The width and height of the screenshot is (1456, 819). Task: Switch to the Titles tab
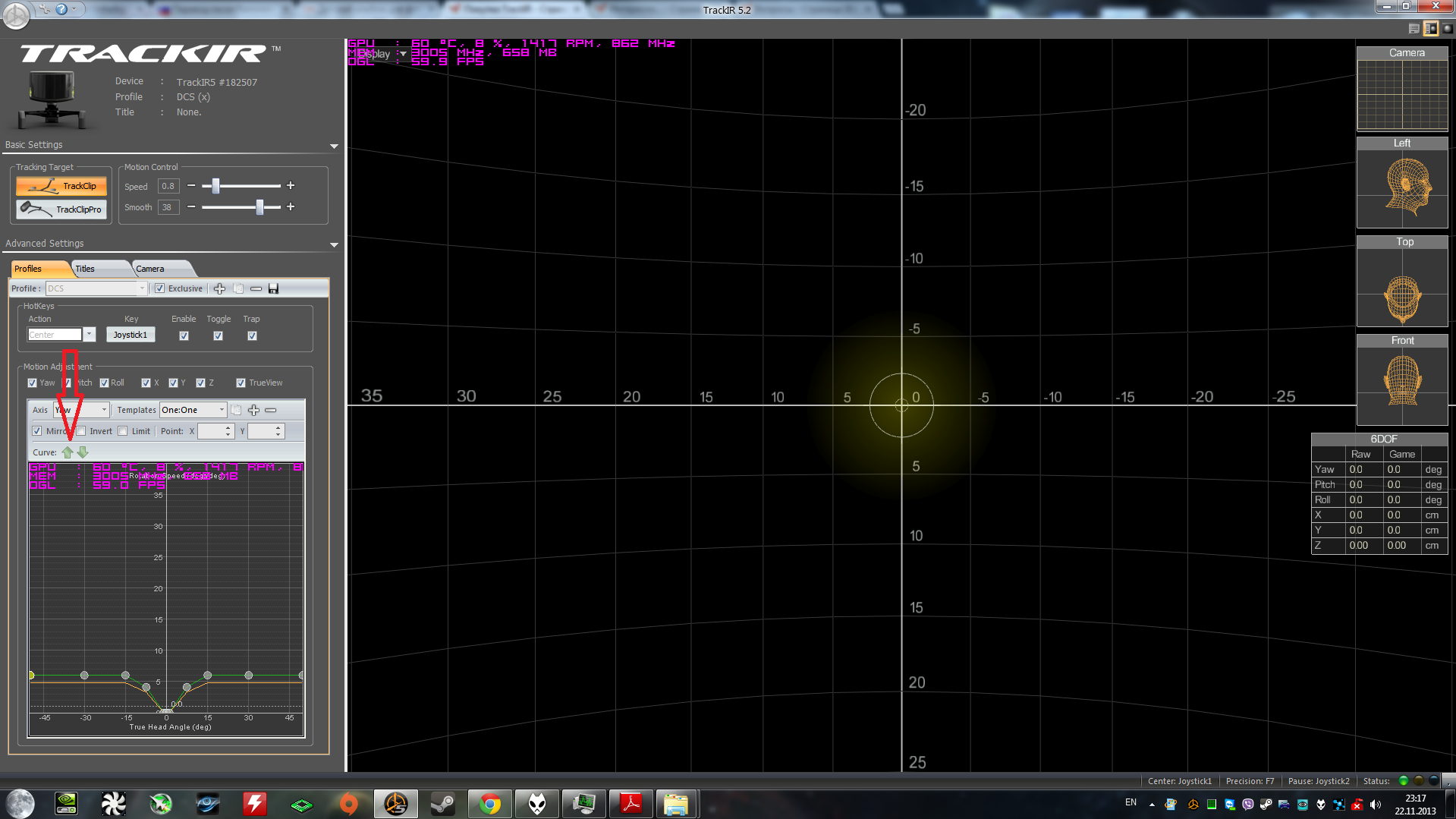tap(85, 269)
